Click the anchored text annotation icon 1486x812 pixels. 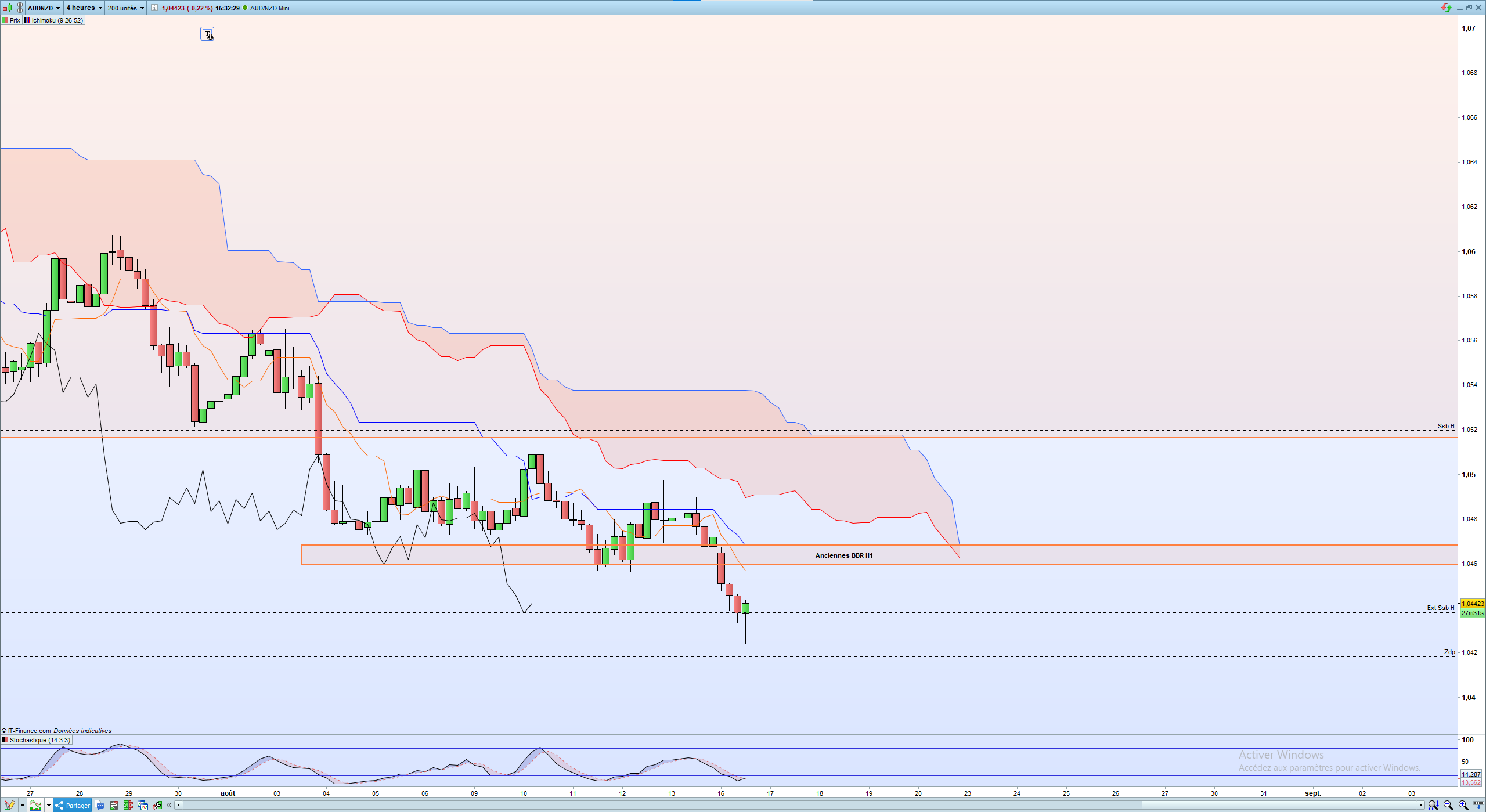[207, 34]
